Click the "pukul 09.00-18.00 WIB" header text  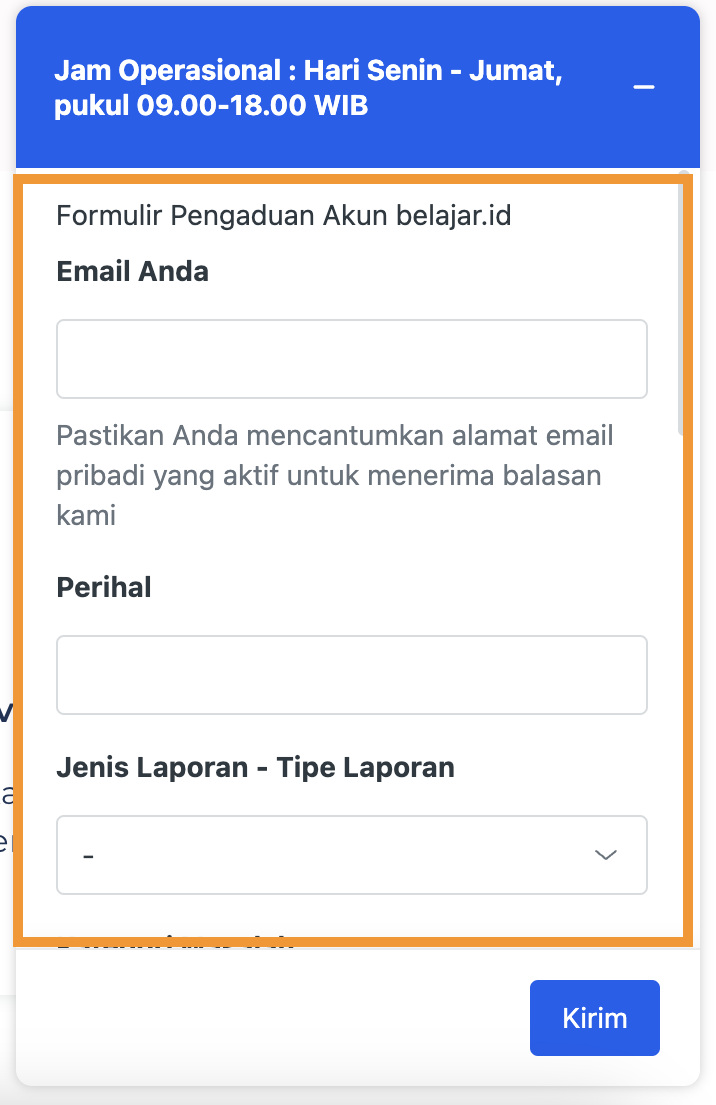pos(212,106)
